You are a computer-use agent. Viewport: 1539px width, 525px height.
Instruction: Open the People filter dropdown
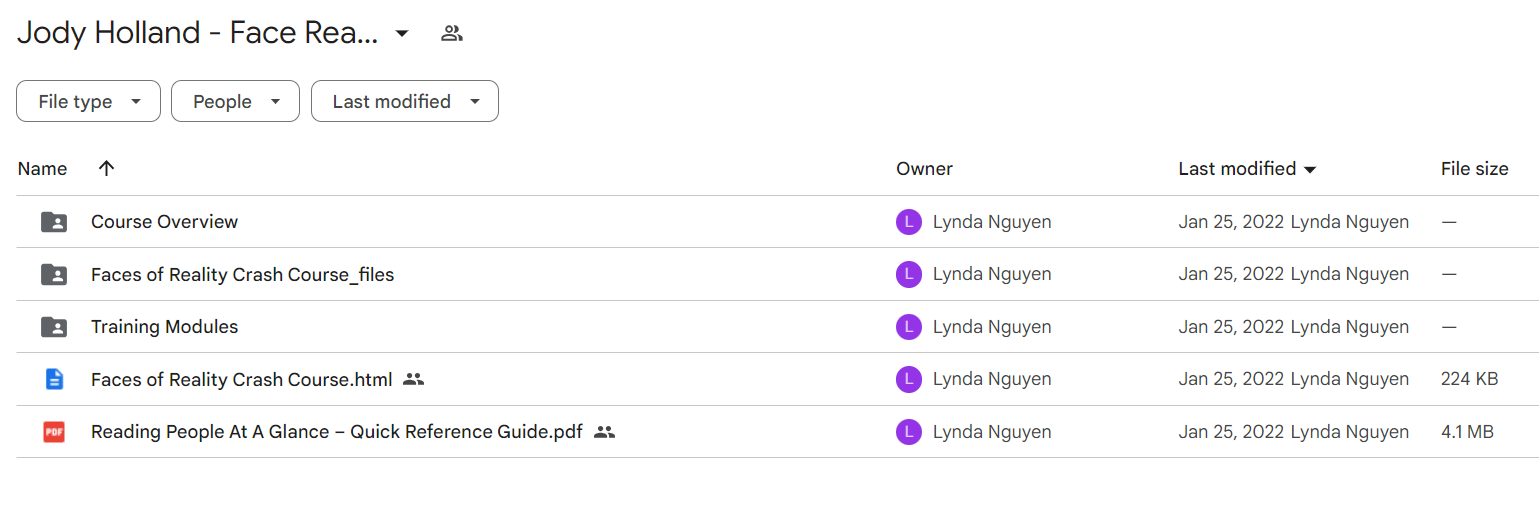[x=235, y=101]
